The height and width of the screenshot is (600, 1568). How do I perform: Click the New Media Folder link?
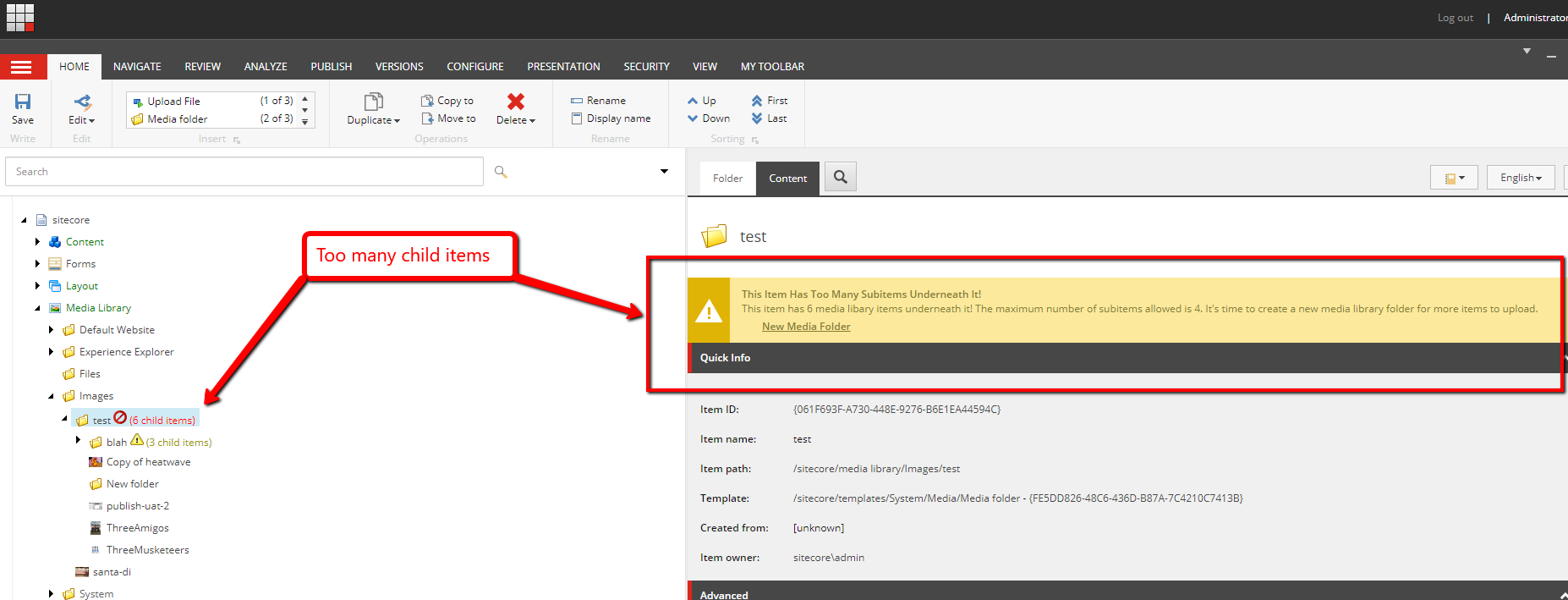click(806, 327)
